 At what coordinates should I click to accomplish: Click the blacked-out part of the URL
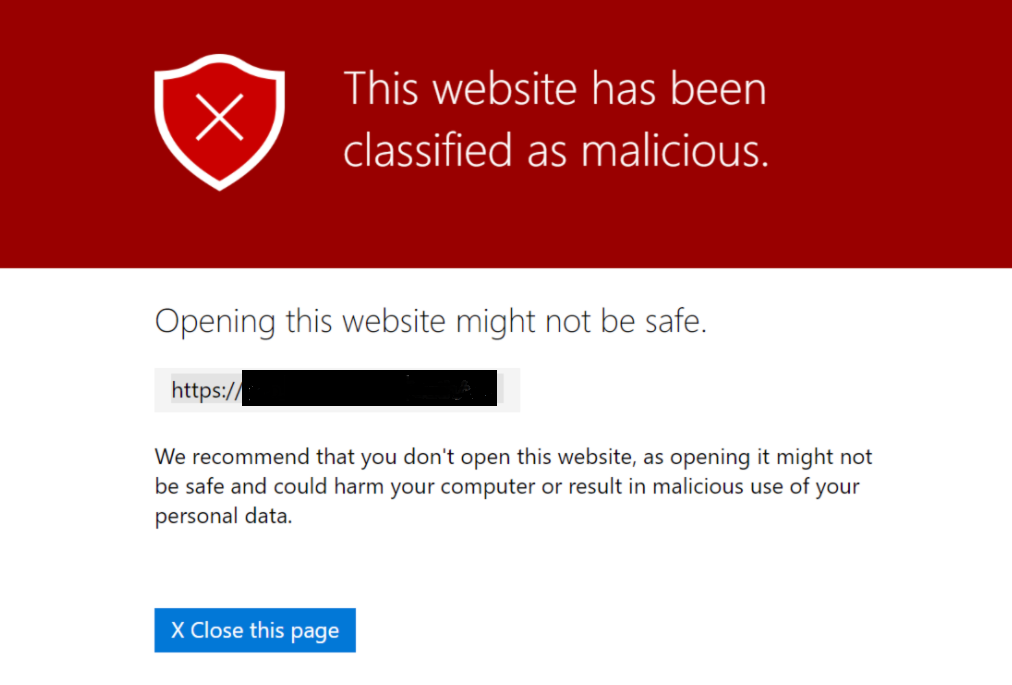click(370, 390)
